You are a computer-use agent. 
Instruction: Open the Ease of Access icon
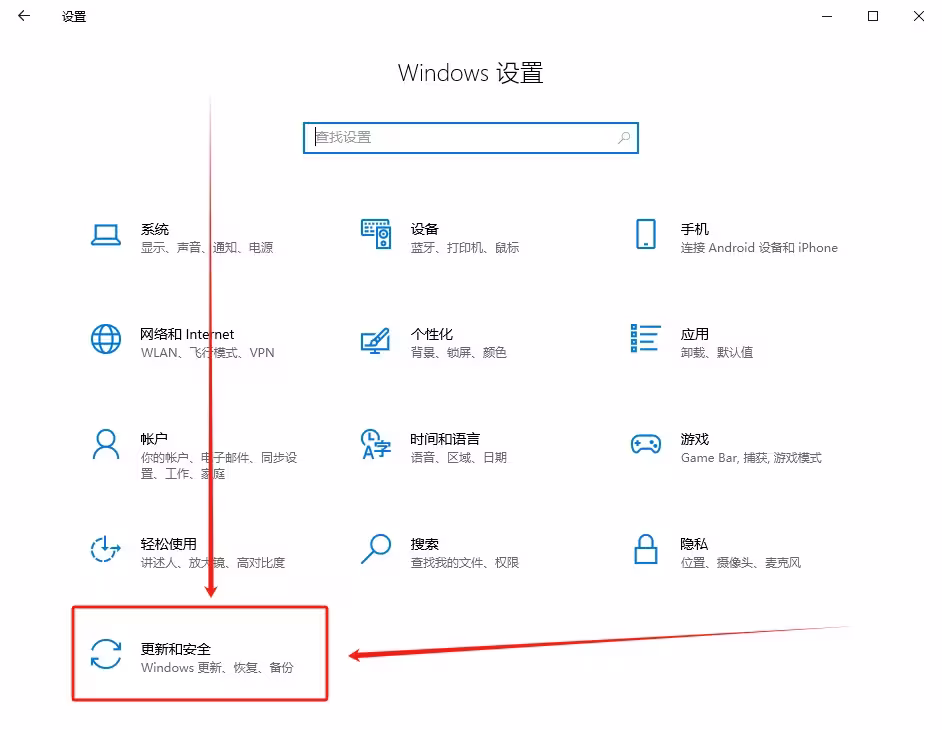coord(106,549)
